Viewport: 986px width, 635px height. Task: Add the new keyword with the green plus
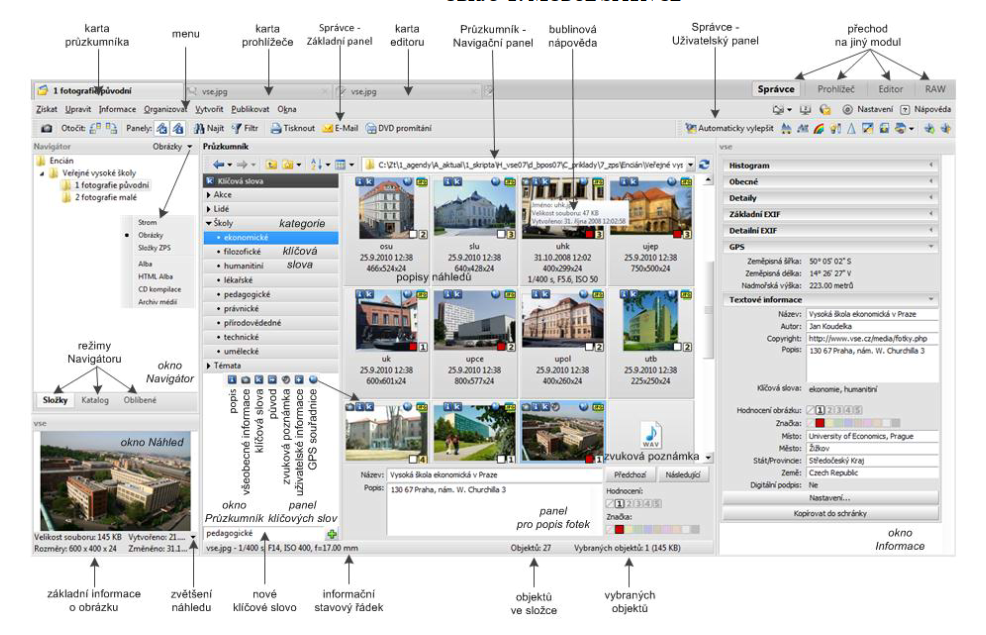[x=331, y=534]
